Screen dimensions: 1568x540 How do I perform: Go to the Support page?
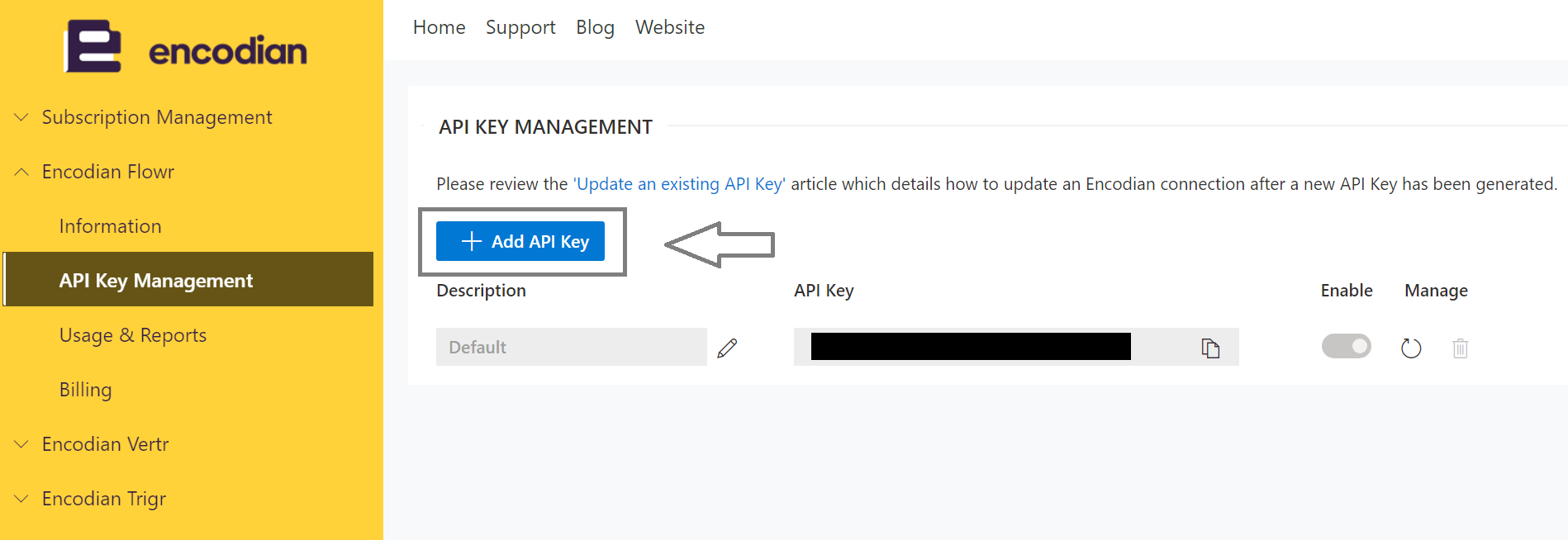click(520, 27)
